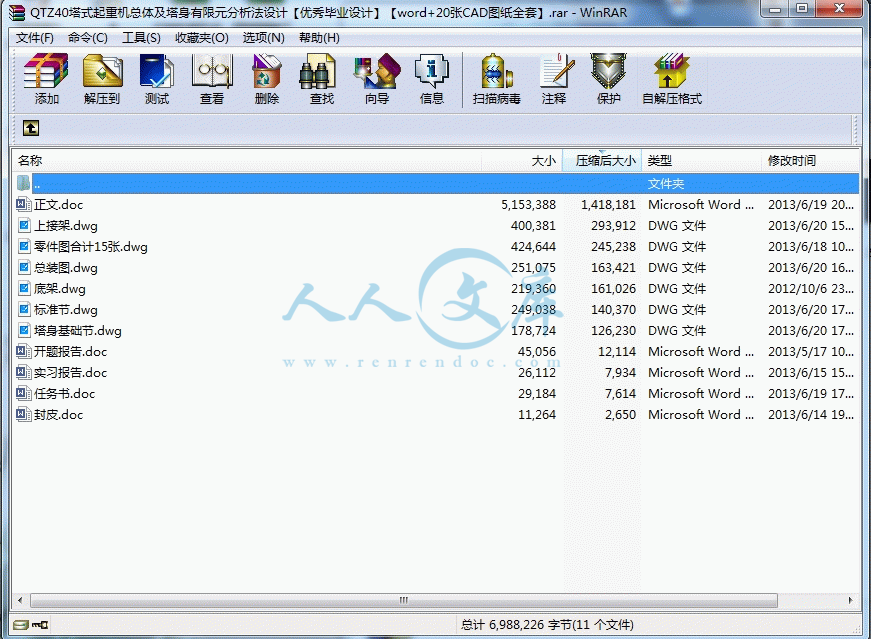Maximize the WinRAR window
The width and height of the screenshot is (871, 639).
(x=802, y=9)
